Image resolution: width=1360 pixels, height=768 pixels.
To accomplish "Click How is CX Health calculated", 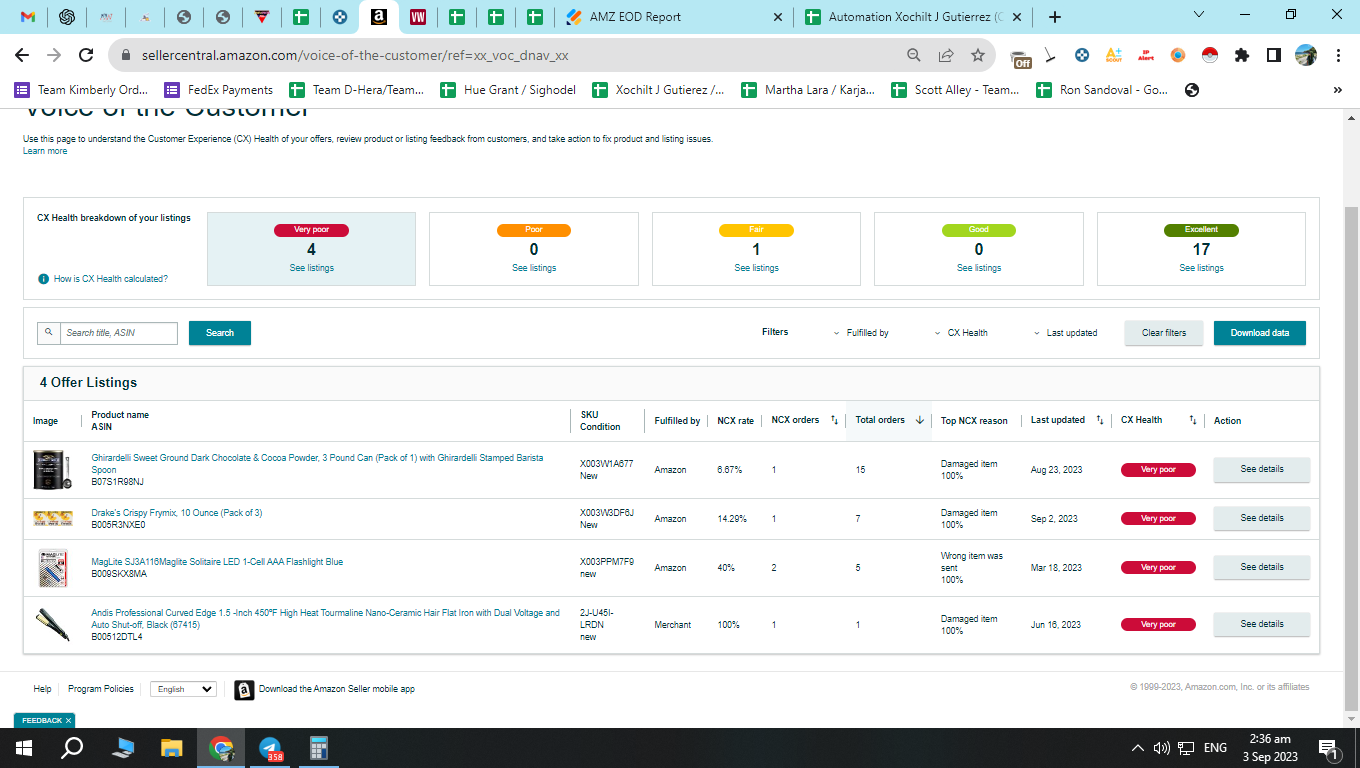I will (111, 279).
